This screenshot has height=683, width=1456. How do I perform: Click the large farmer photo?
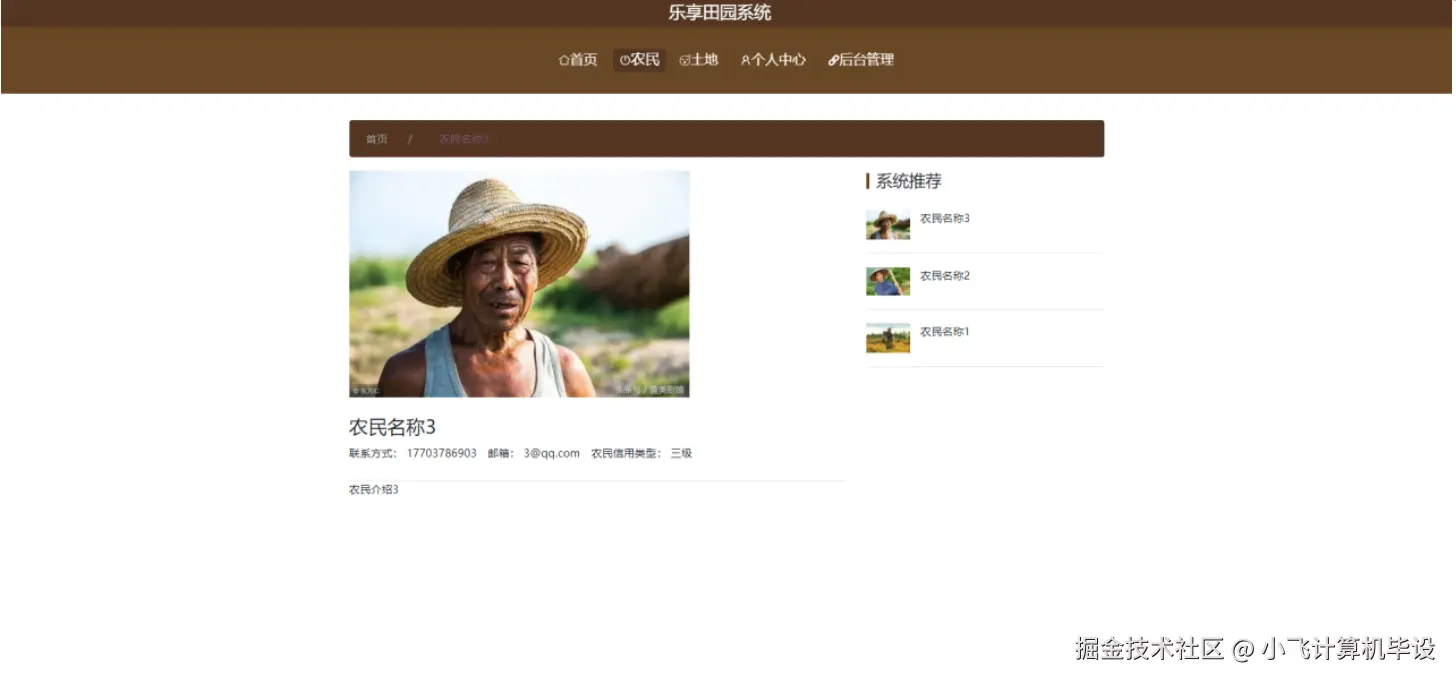(x=519, y=284)
